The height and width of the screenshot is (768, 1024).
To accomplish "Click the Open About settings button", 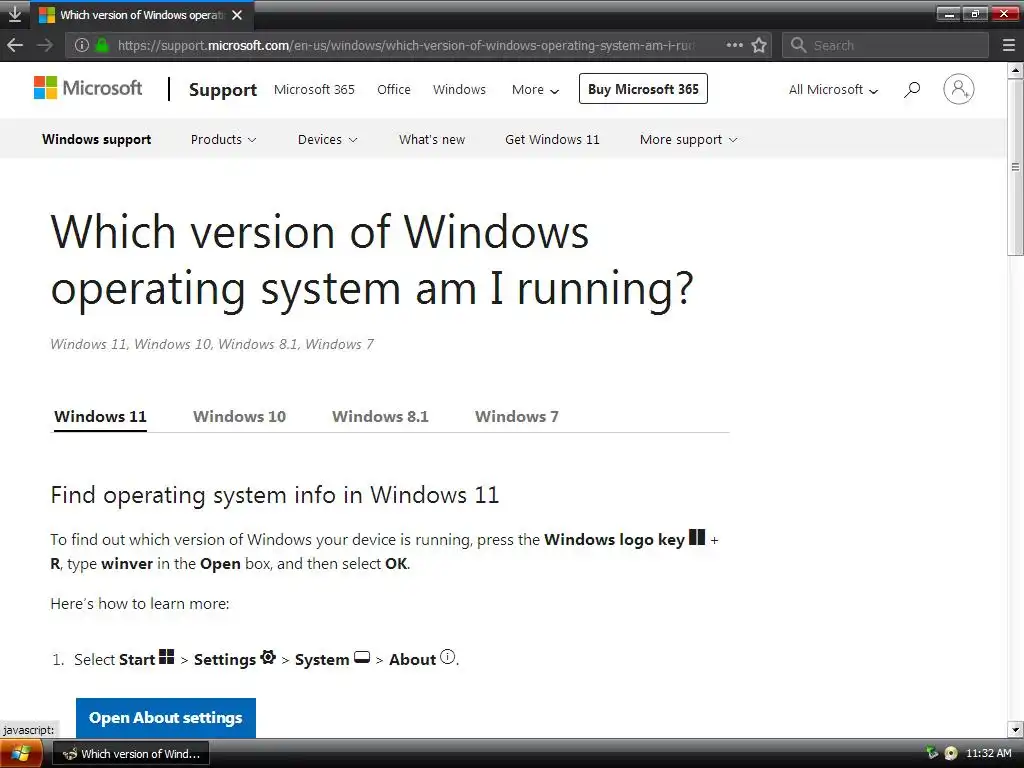I will [166, 718].
